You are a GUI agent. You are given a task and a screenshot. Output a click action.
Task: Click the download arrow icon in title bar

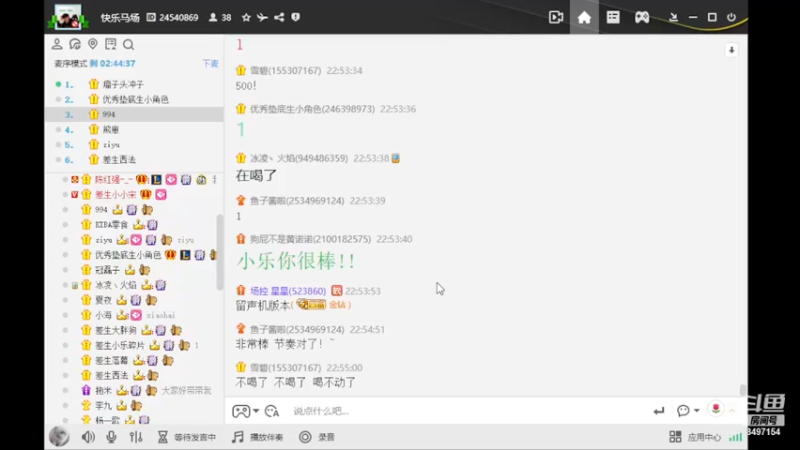click(x=673, y=17)
